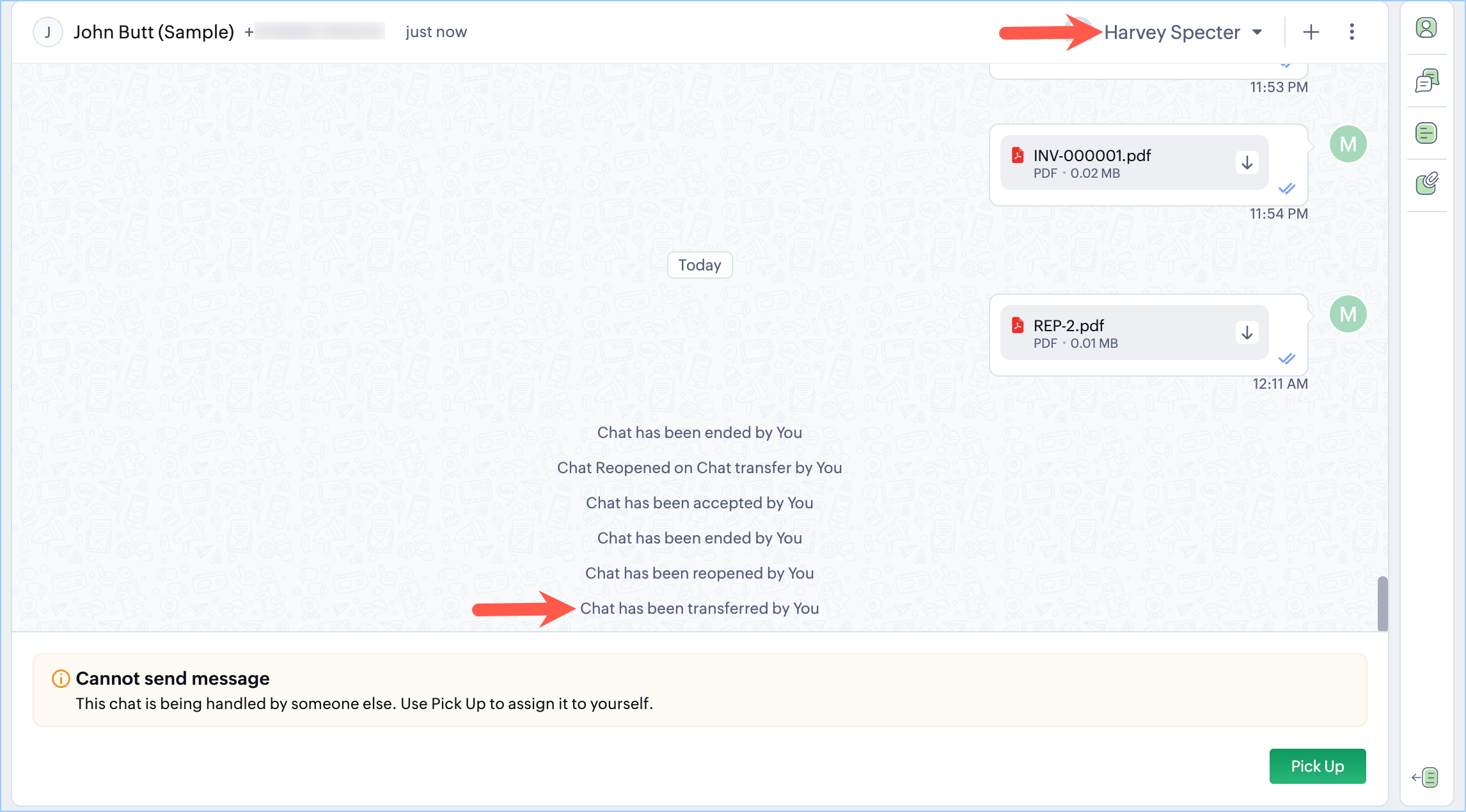Open the REP-2.pdf file name
This screenshot has width=1466, height=812.
[x=1069, y=325]
